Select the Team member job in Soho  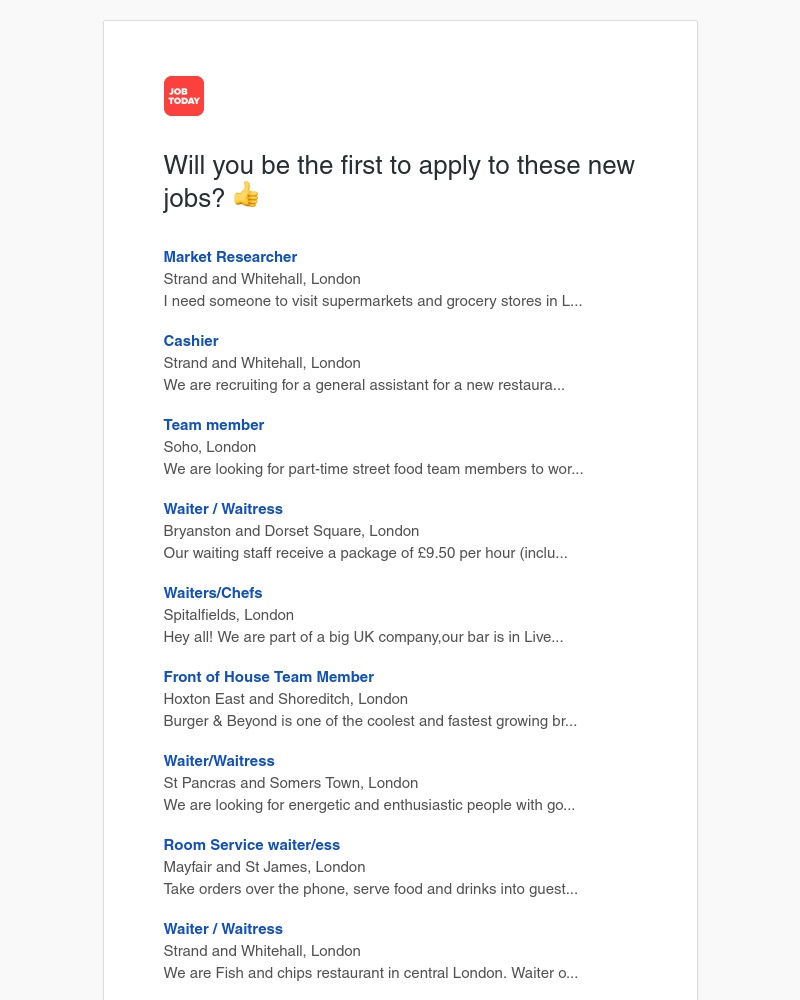pos(214,425)
